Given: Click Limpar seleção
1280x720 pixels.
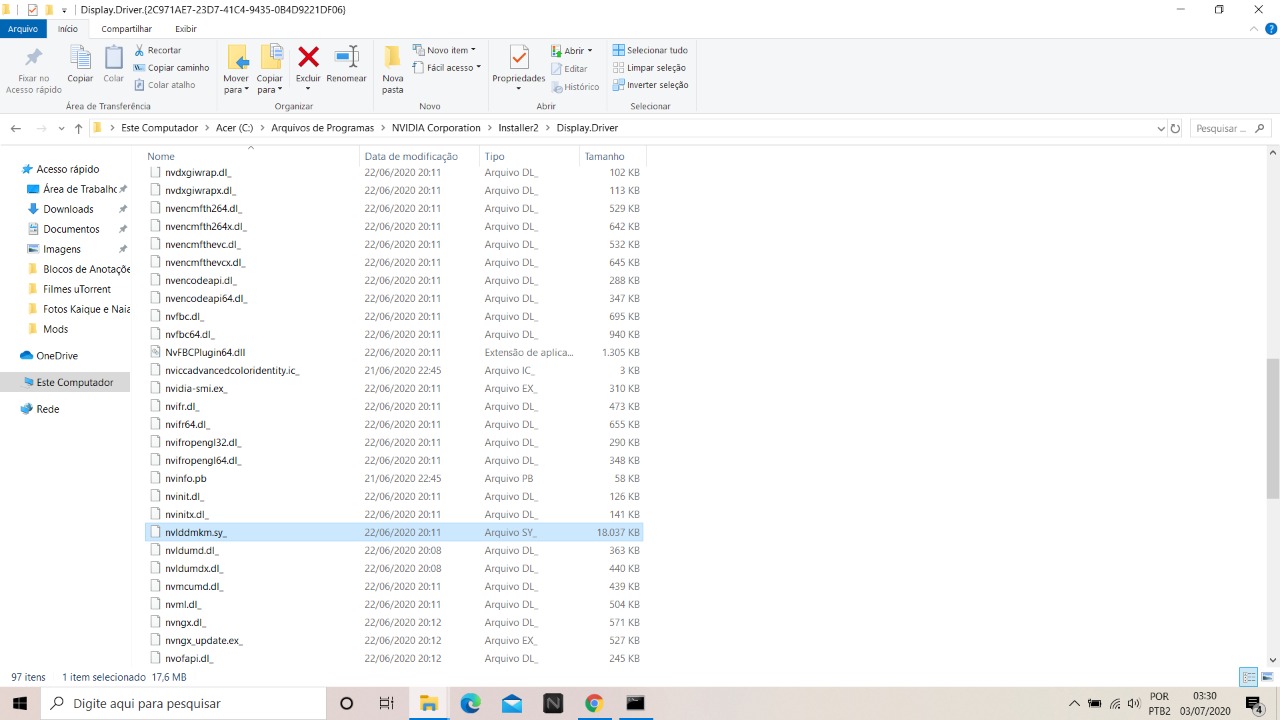Looking at the screenshot, I should (649, 68).
